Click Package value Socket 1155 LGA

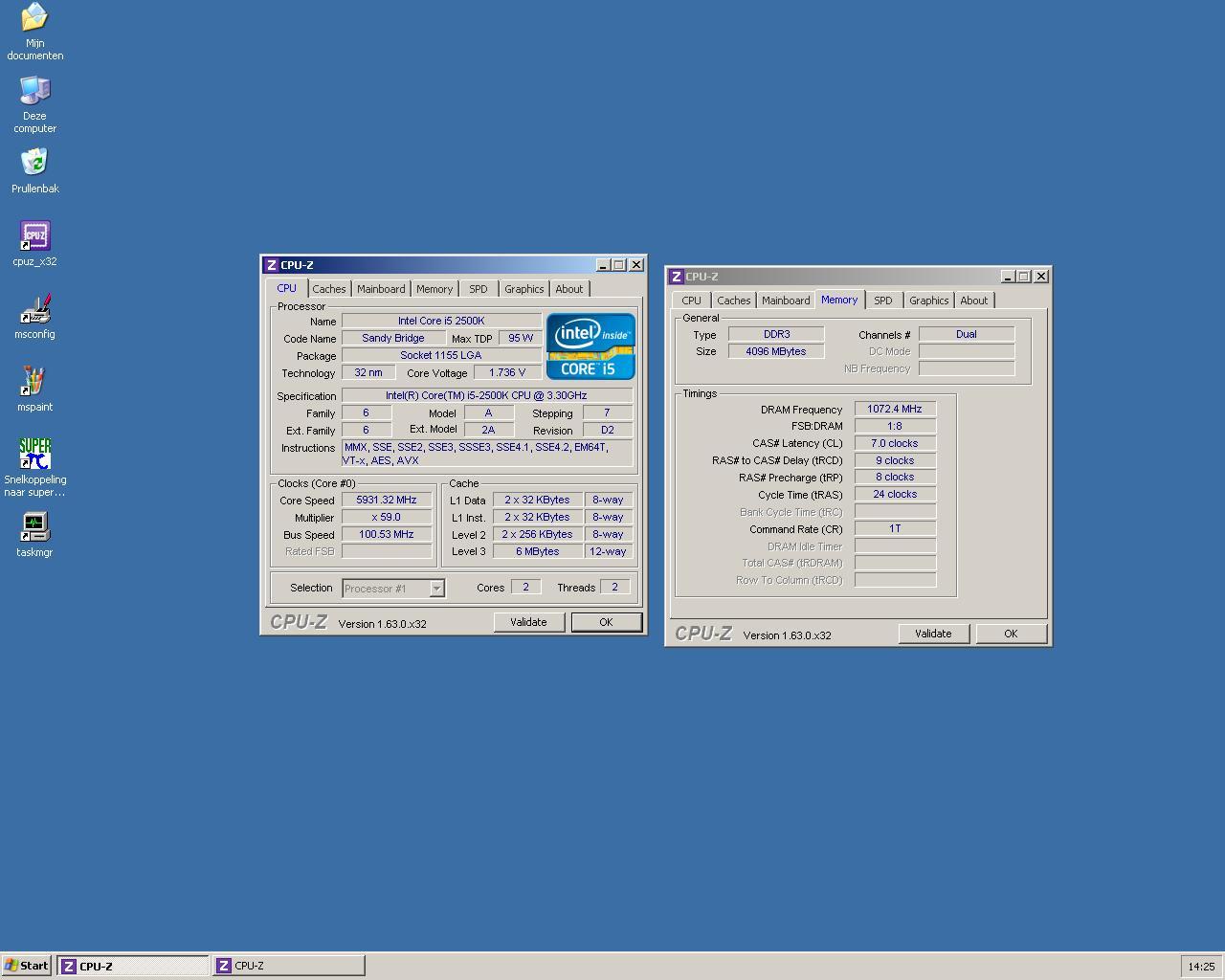(441, 355)
